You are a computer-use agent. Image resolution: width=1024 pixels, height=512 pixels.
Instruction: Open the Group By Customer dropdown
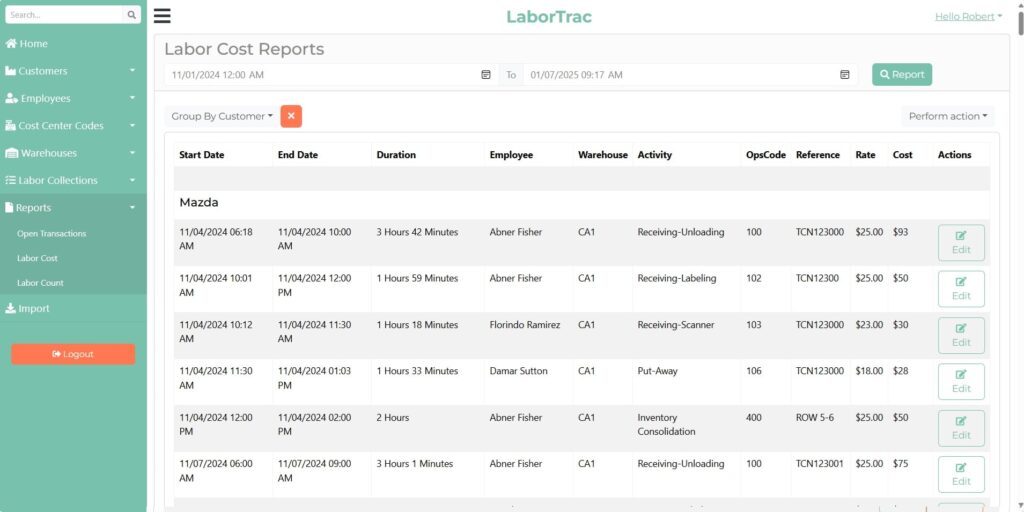(x=221, y=116)
